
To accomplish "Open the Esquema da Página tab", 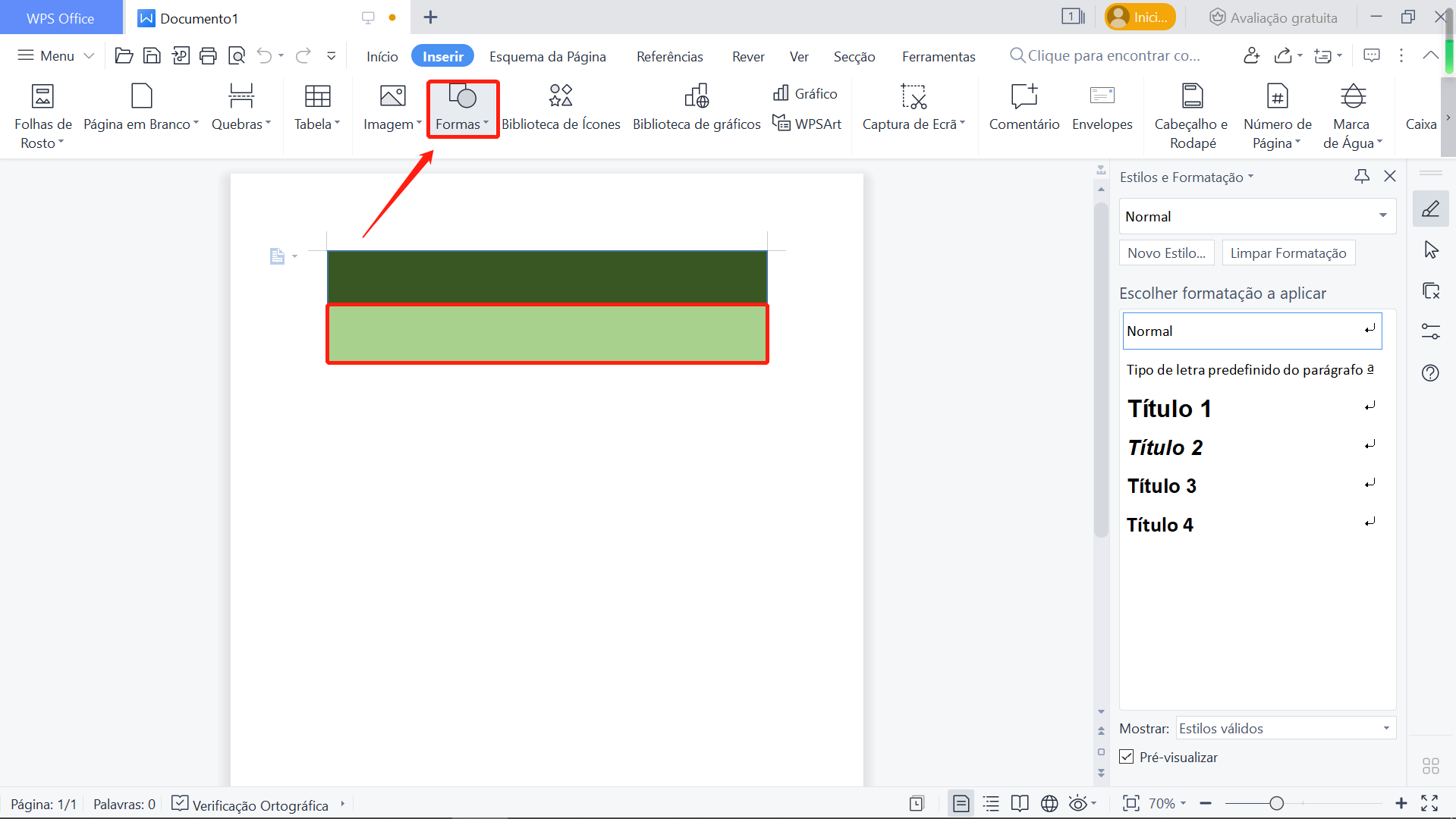I will click(x=547, y=56).
